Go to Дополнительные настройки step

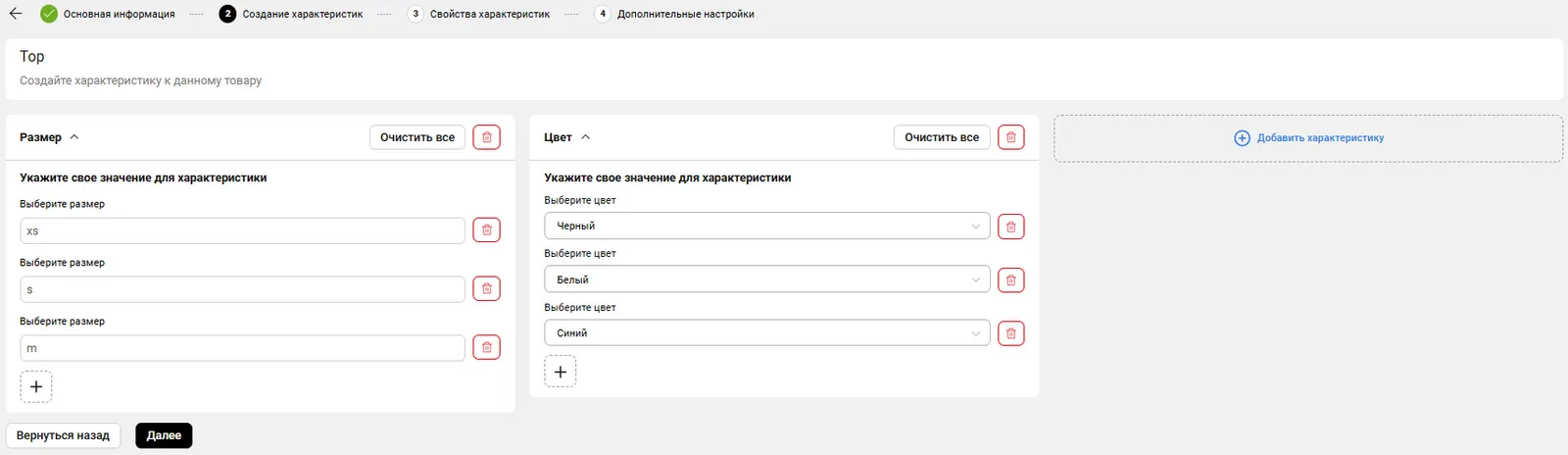[684, 14]
